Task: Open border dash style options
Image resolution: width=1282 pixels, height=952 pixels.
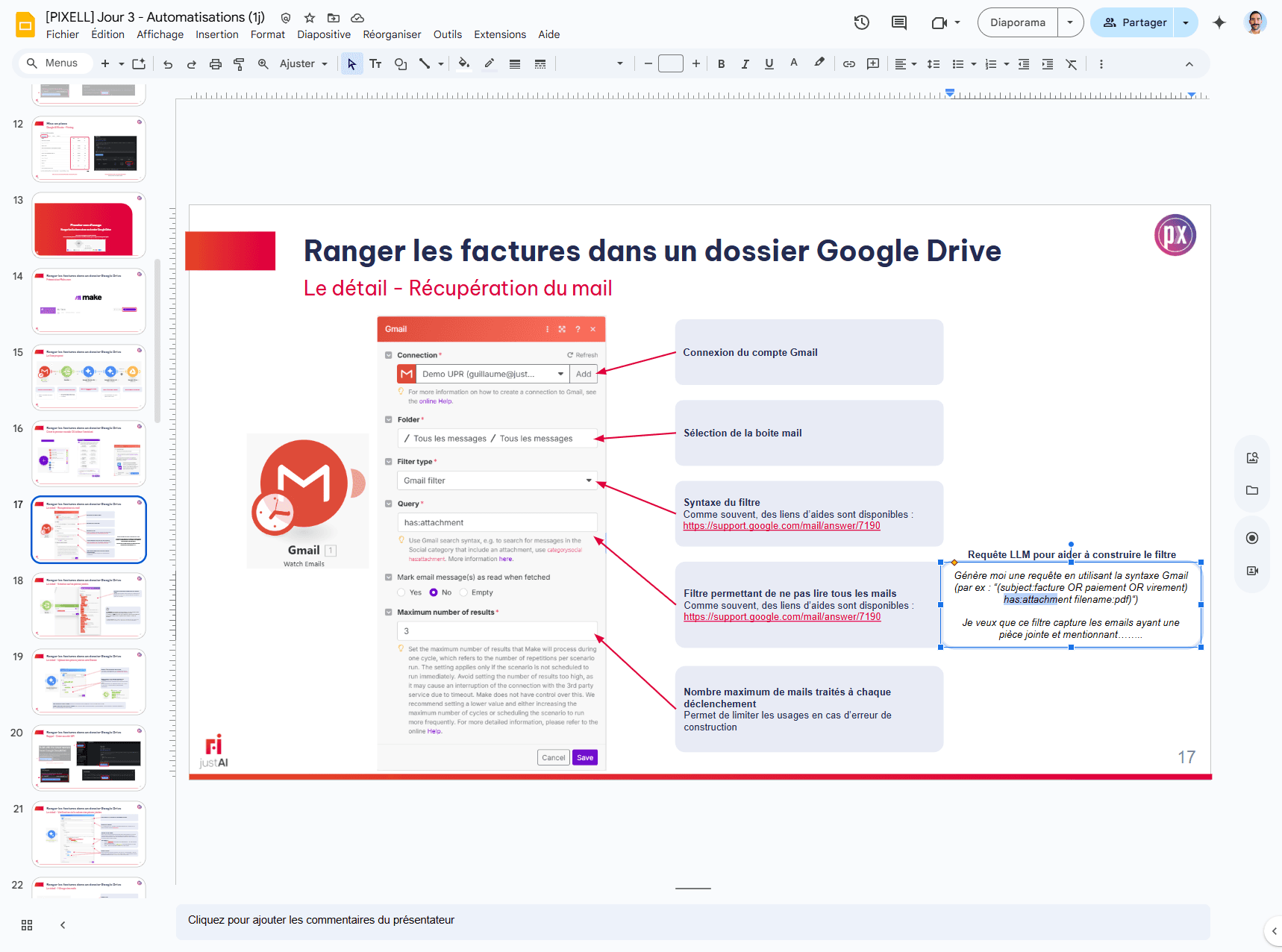Action: [x=540, y=64]
